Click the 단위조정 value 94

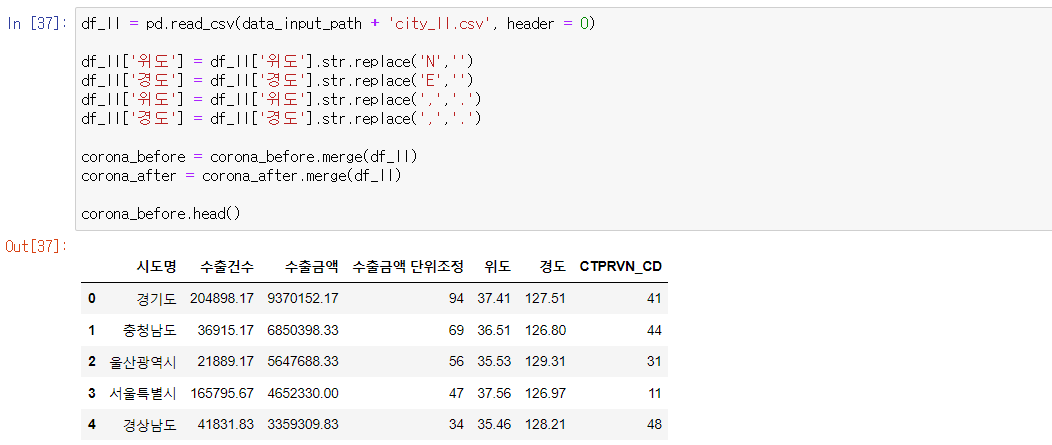pos(456,299)
